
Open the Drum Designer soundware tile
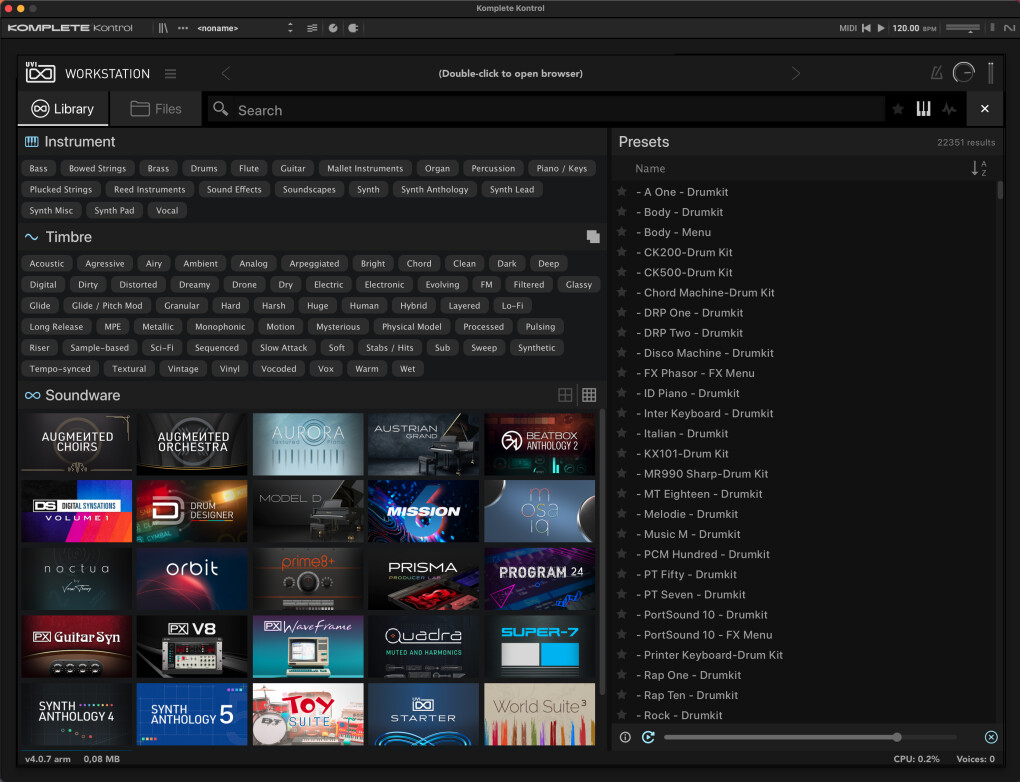click(192, 511)
